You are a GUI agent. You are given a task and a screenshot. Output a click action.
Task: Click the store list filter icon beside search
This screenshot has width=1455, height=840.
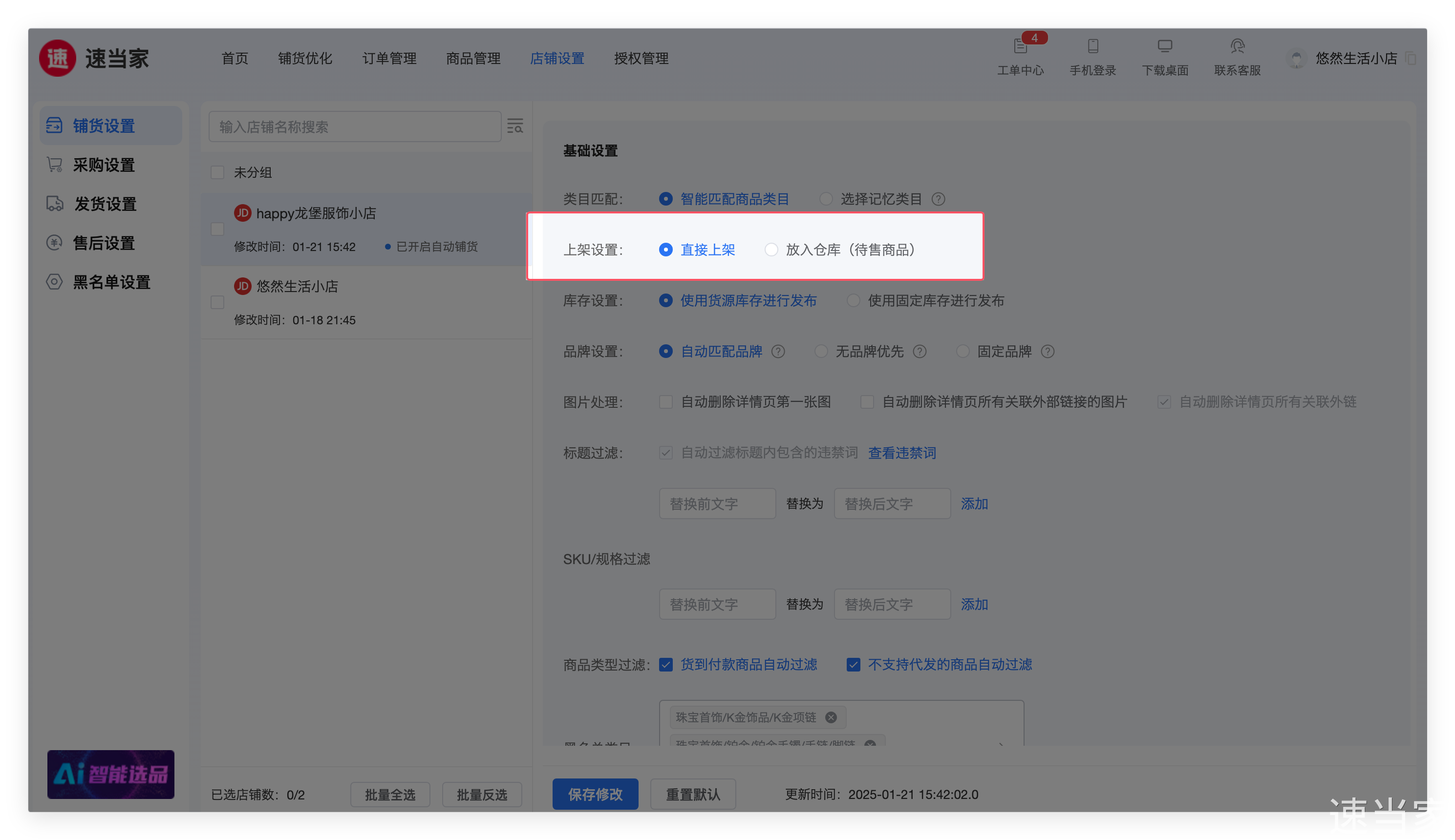[x=515, y=126]
